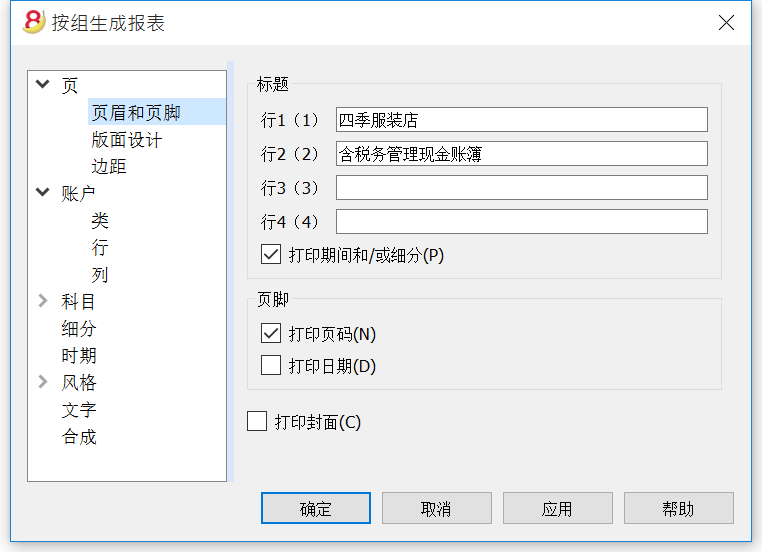Screen dimensions: 762x552
Task: Expand the 科目 tree node
Action: click(43, 301)
